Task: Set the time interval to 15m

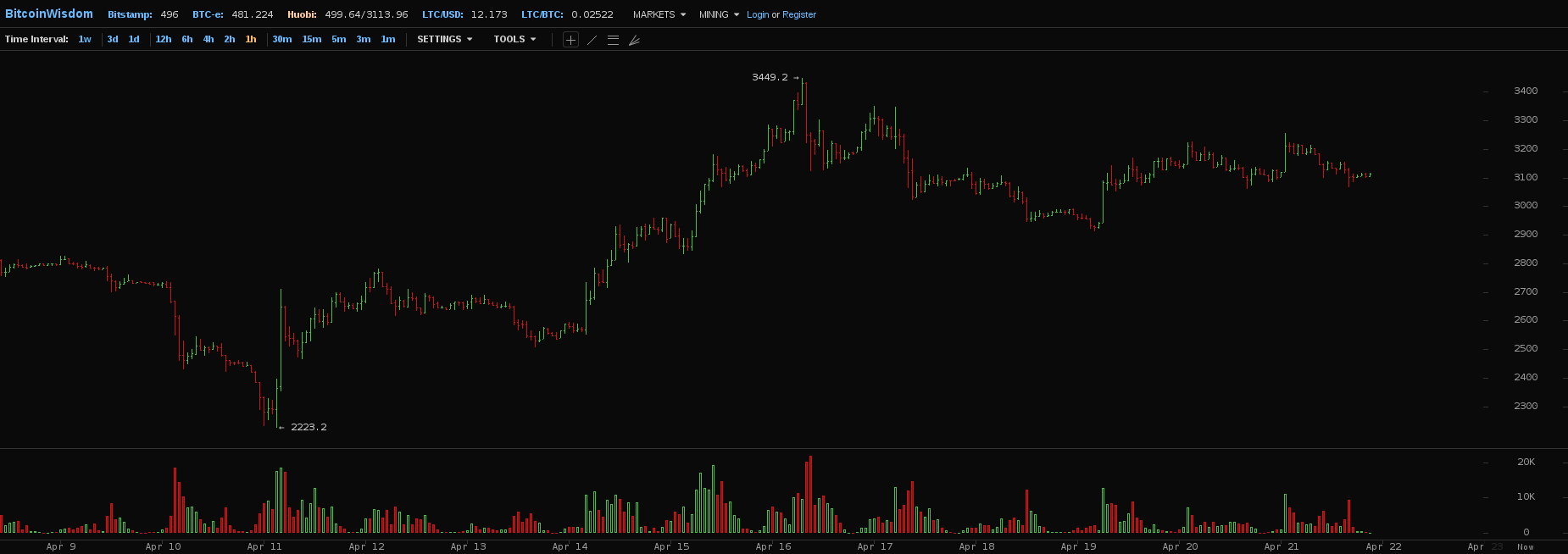Action: (312, 39)
